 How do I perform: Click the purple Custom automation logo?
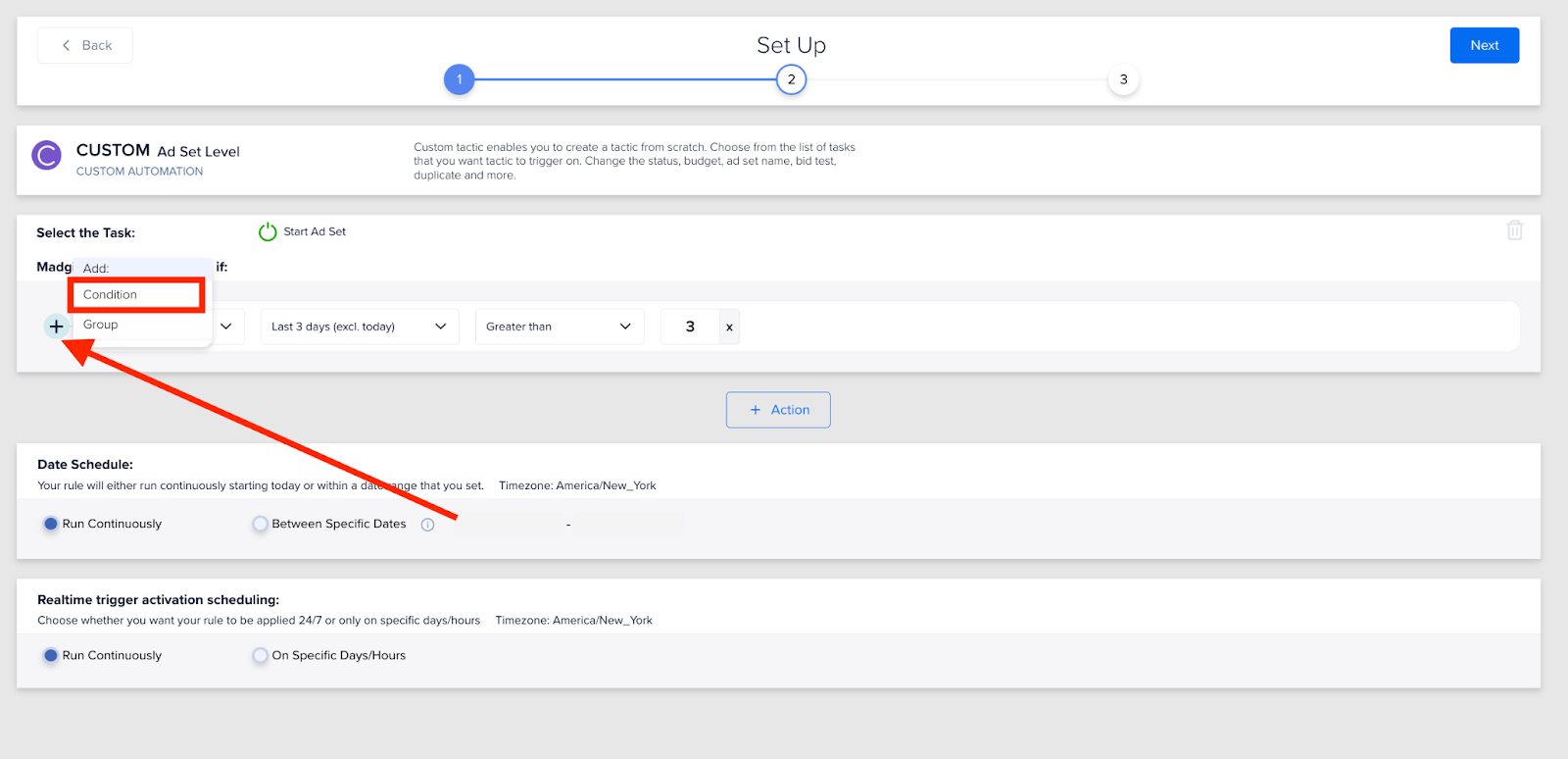46,155
